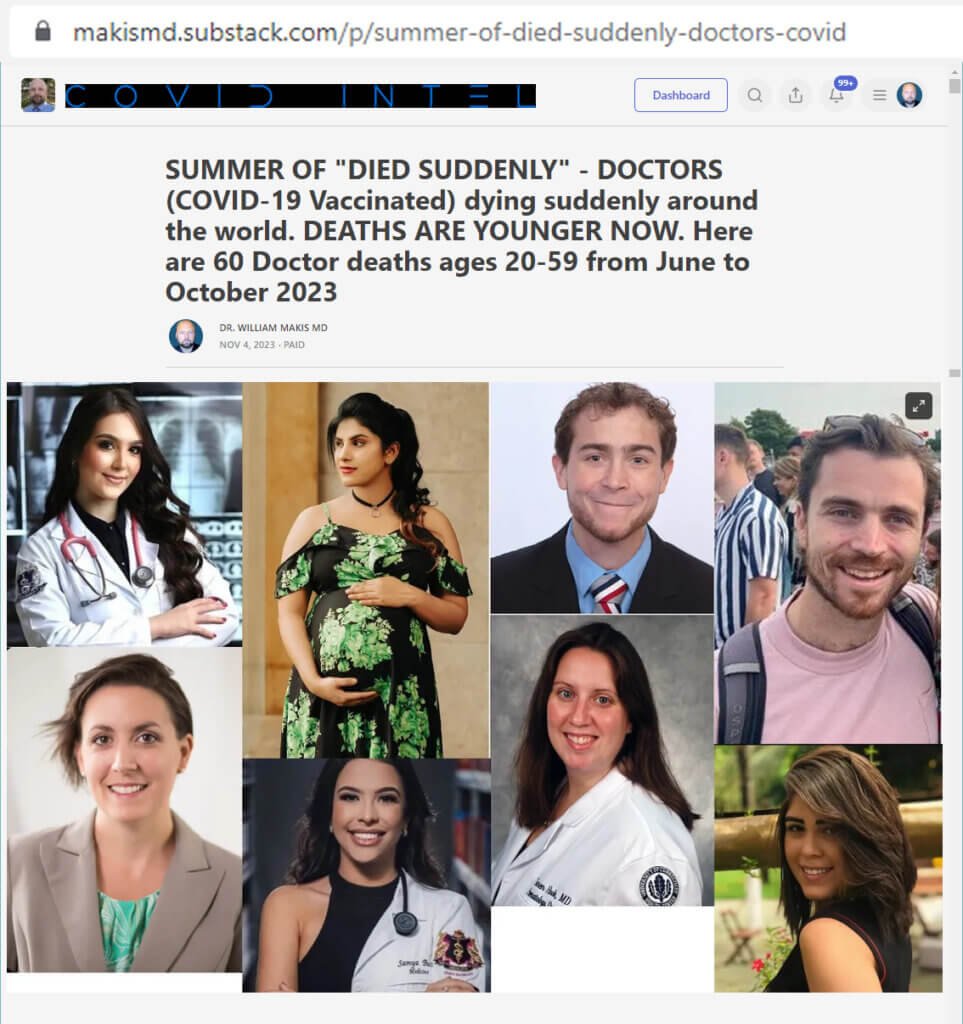
Task: Click photo of pregnant woman in green dress
Action: [366, 570]
